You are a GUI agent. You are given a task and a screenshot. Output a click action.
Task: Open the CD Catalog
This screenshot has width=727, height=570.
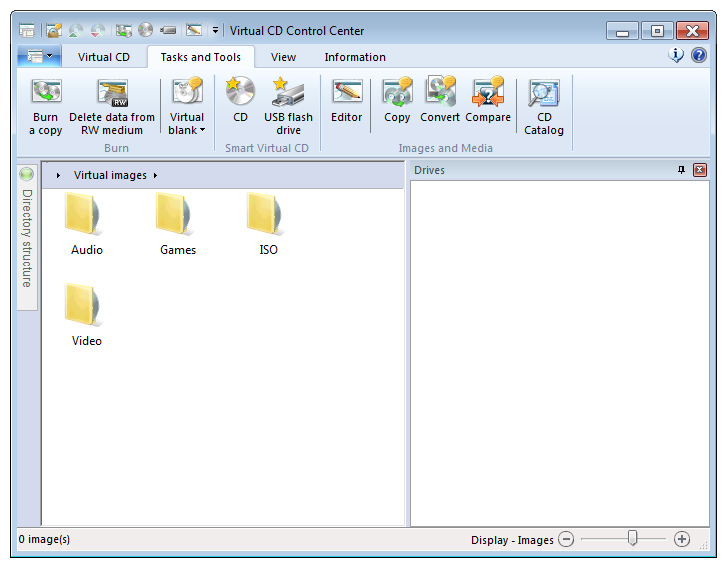click(544, 107)
